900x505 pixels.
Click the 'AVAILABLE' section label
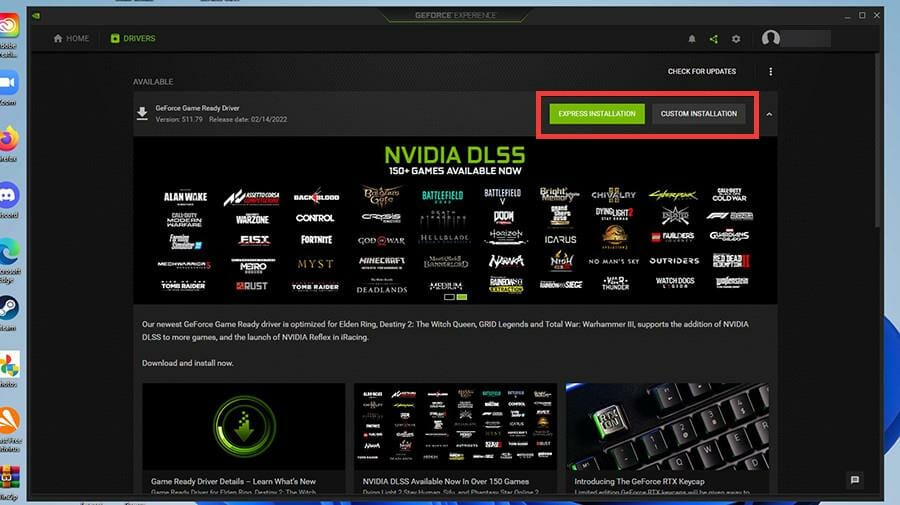153,81
